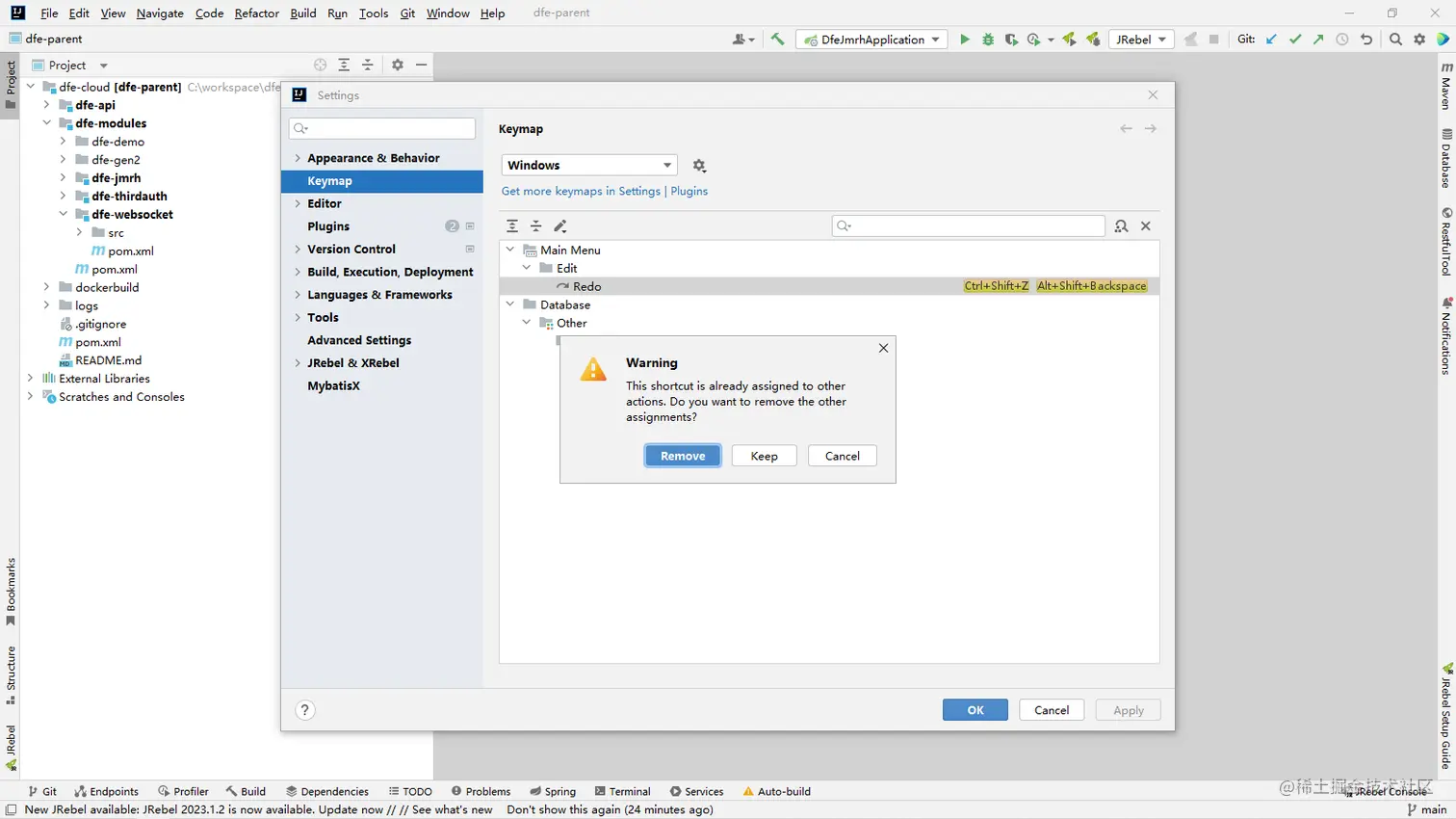The width and height of the screenshot is (1456, 819).
Task: Hide the Project panel with minus icon
Action: click(421, 65)
